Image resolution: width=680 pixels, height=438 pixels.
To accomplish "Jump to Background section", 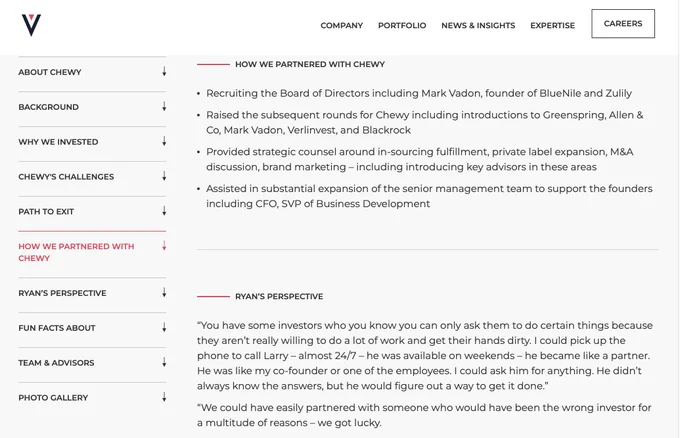I will coord(49,107).
